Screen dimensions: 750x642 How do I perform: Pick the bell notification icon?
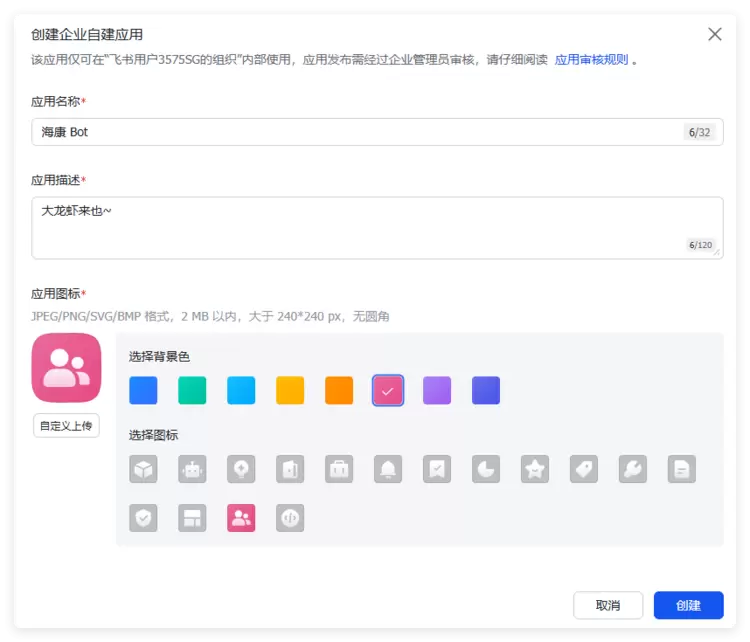pos(388,469)
